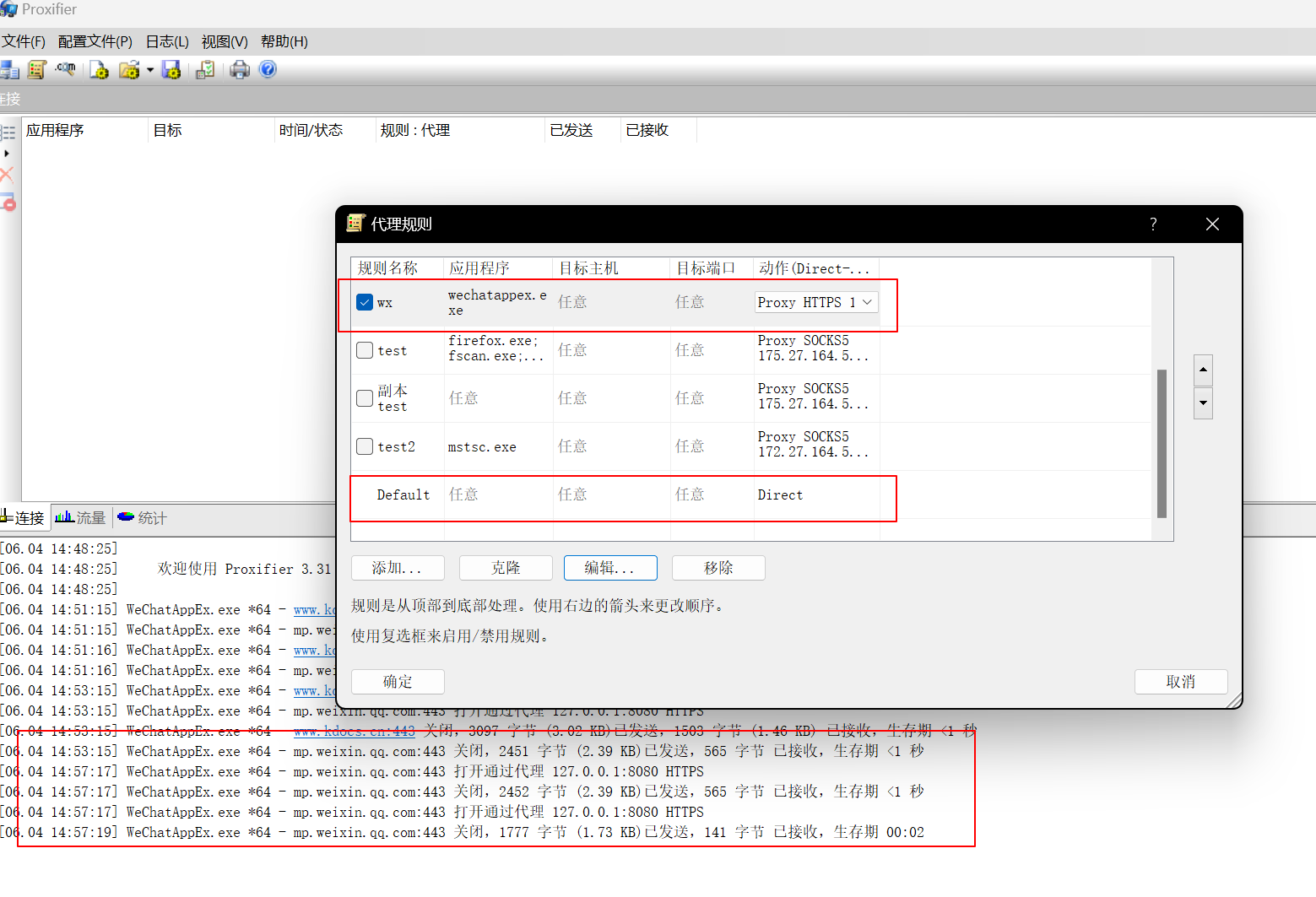Open the Name Resolution (.com magnifier) toolbar icon

pyautogui.click(x=66, y=69)
